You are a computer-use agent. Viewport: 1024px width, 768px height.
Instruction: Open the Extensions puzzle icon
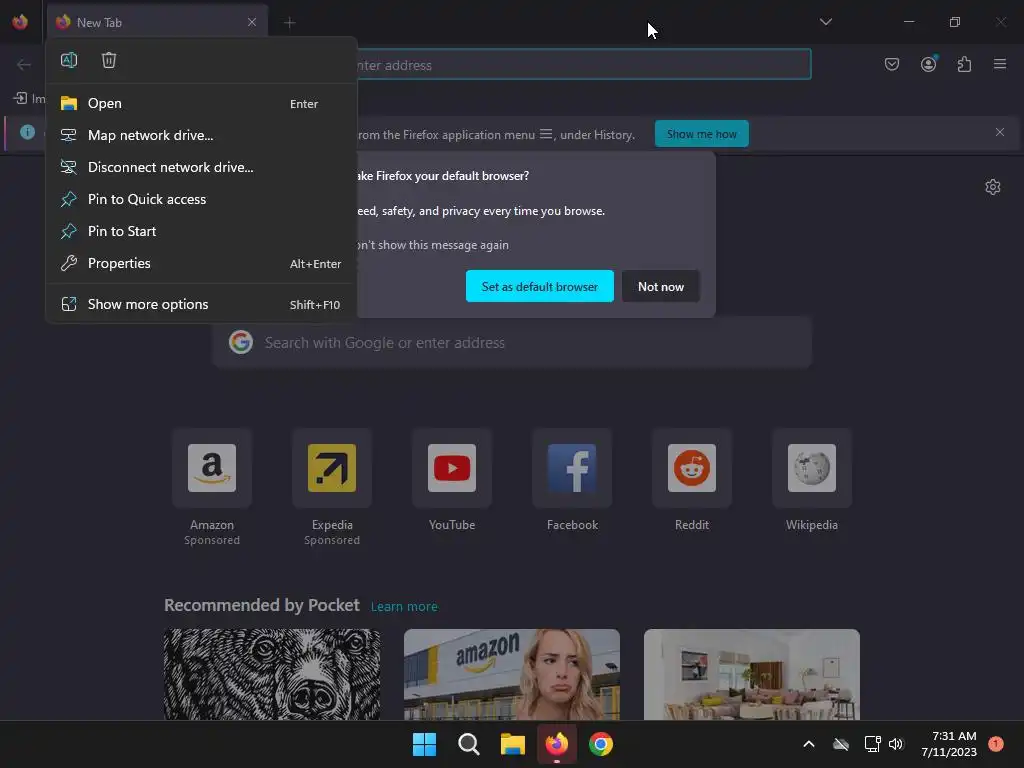click(x=964, y=64)
